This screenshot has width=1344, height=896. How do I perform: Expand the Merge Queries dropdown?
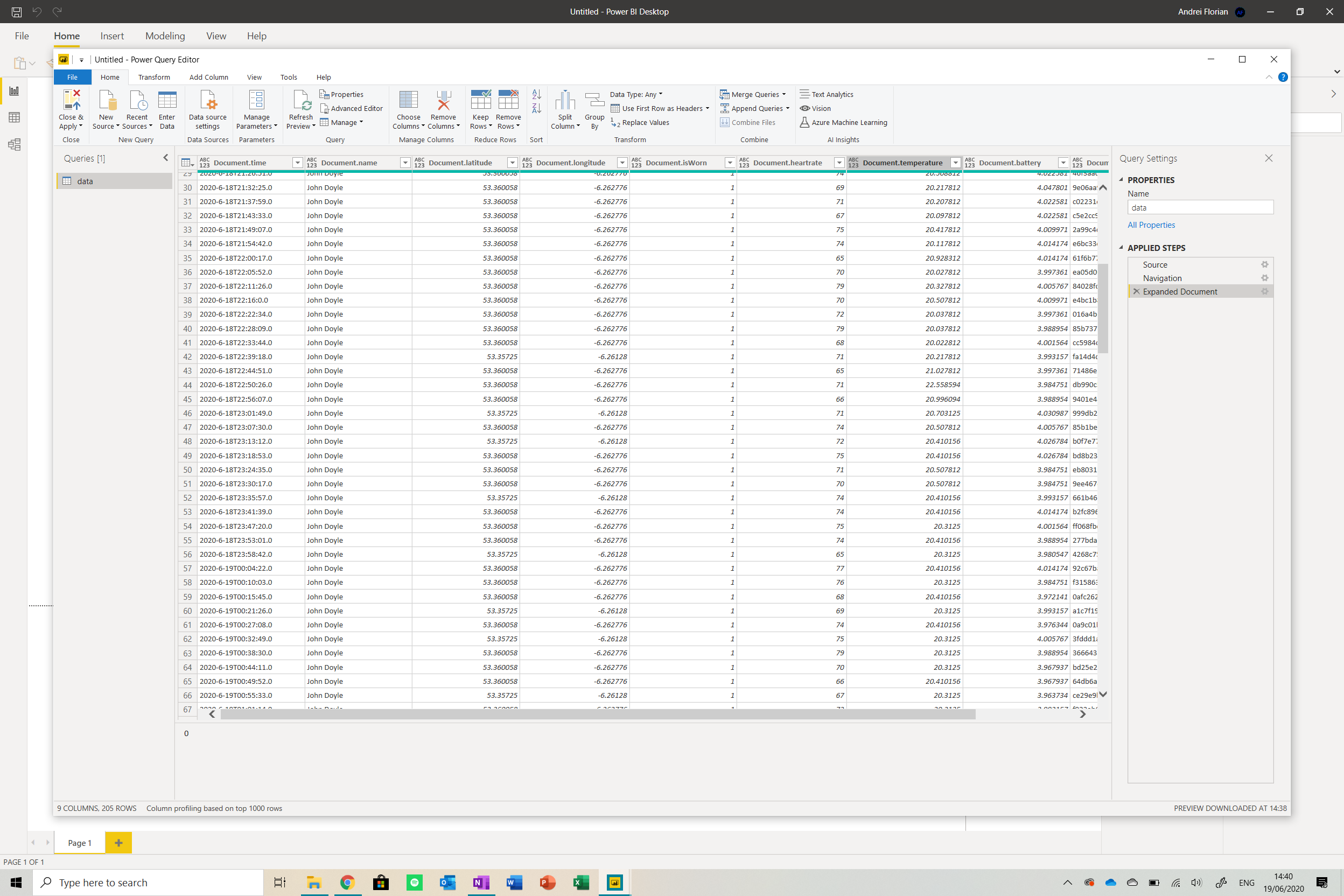pyautogui.click(x=784, y=94)
